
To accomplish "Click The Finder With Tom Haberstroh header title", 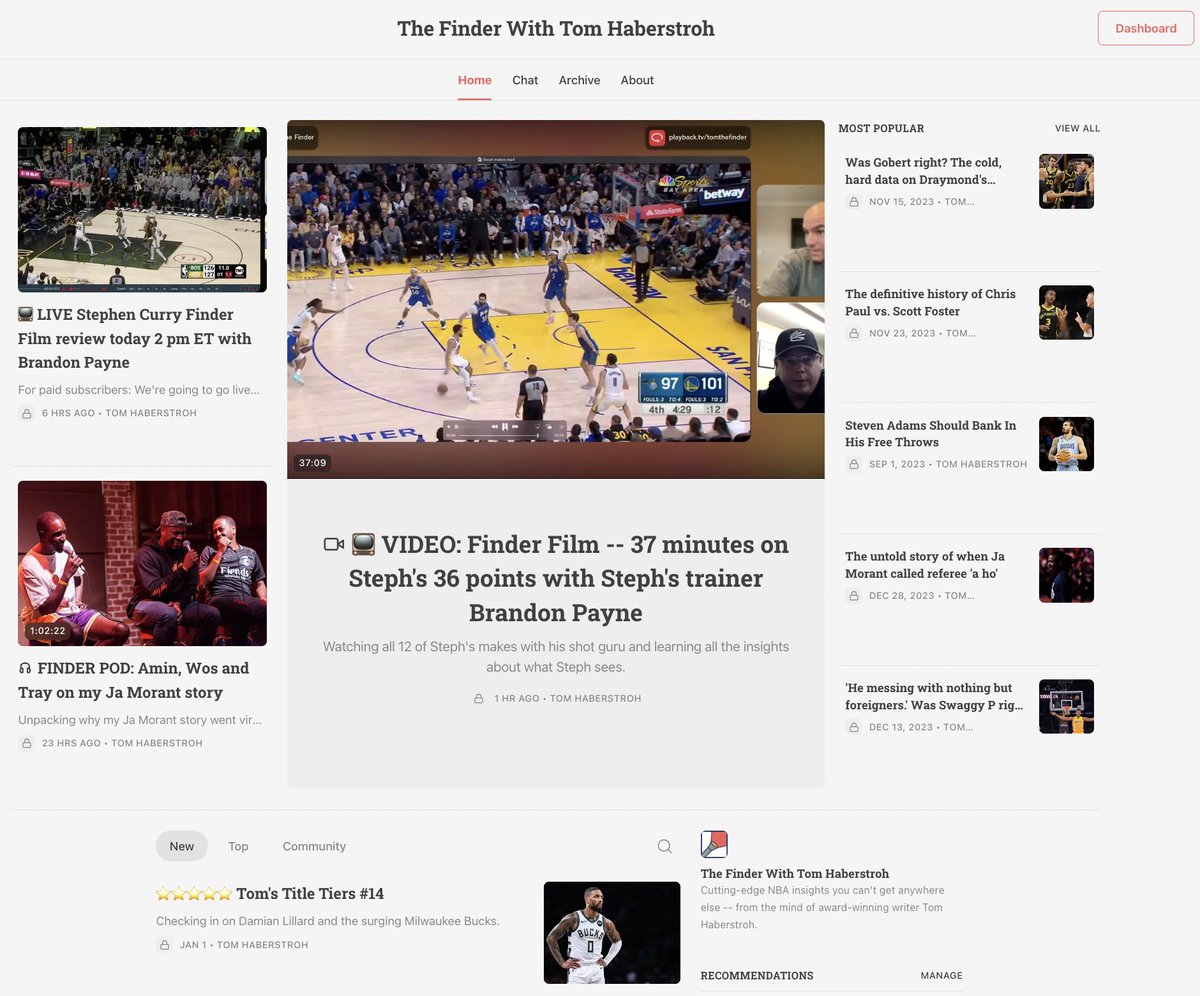I will click(556, 28).
